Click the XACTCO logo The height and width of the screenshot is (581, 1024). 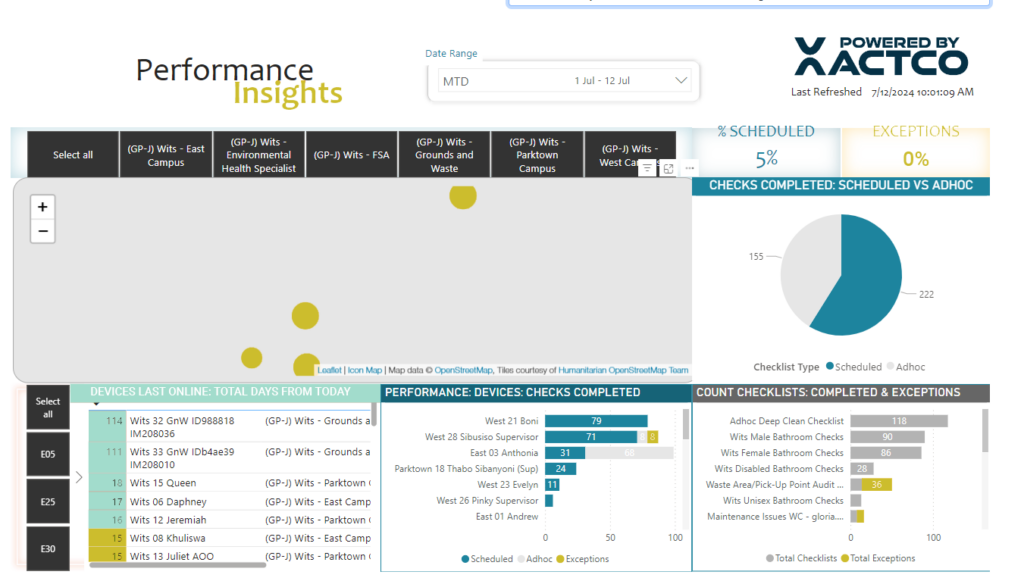tap(881, 56)
